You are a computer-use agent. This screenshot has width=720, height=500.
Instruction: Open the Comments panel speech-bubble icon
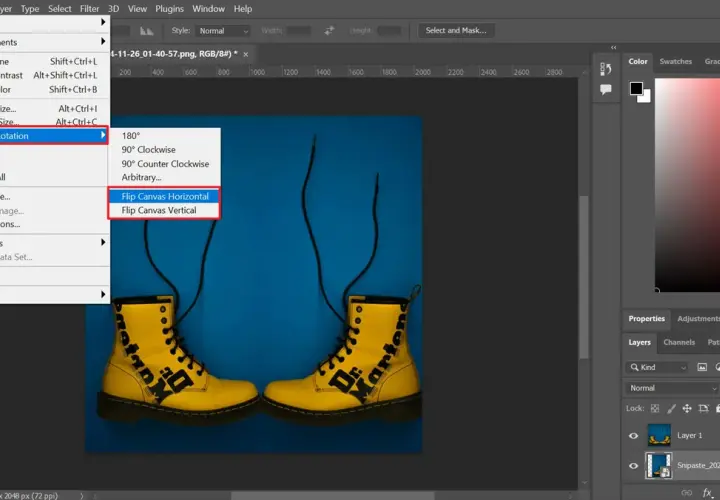pos(606,89)
